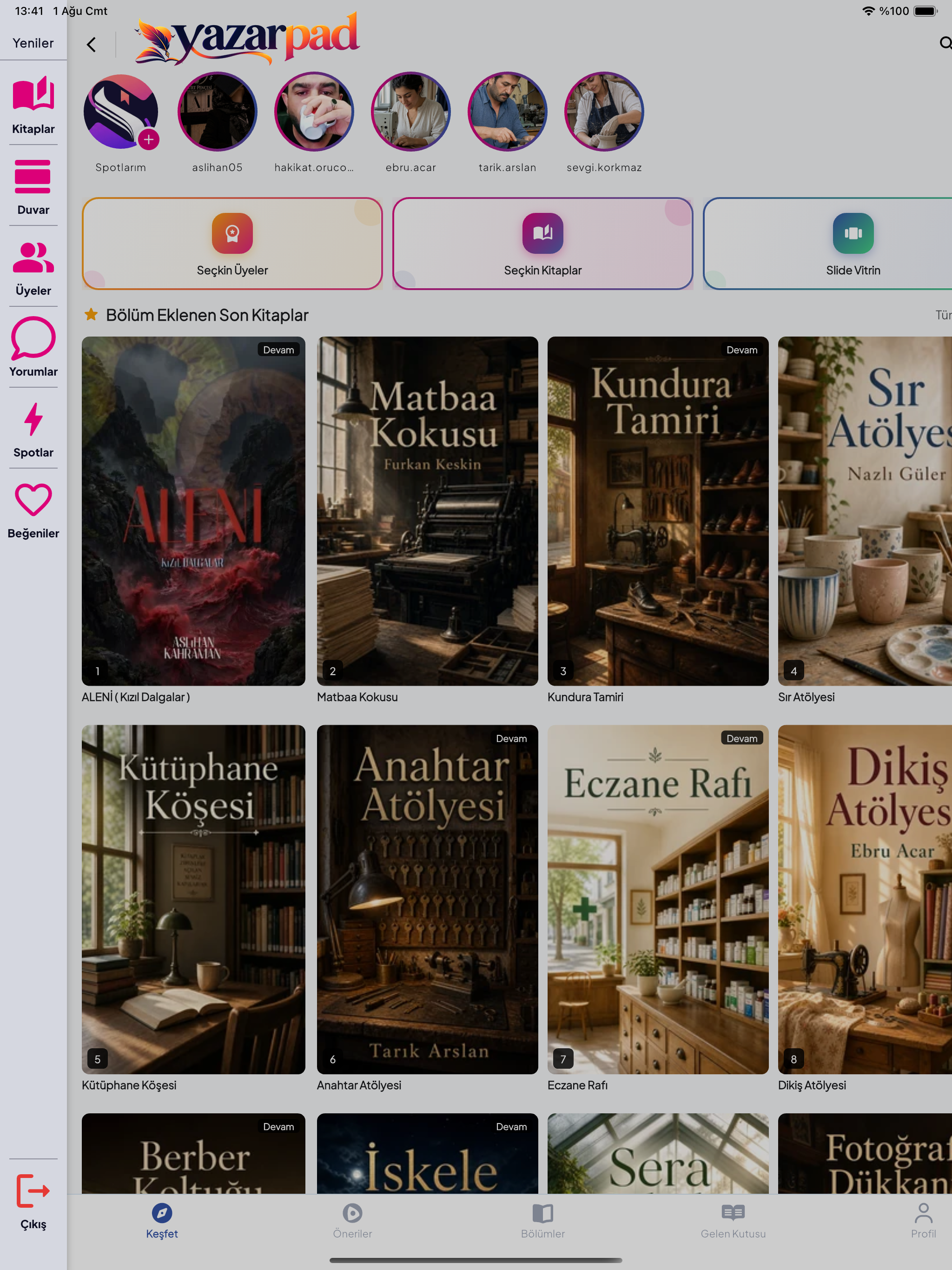Open the Kundura Tamiri book cover
This screenshot has height=1270, width=952.
coord(658,511)
